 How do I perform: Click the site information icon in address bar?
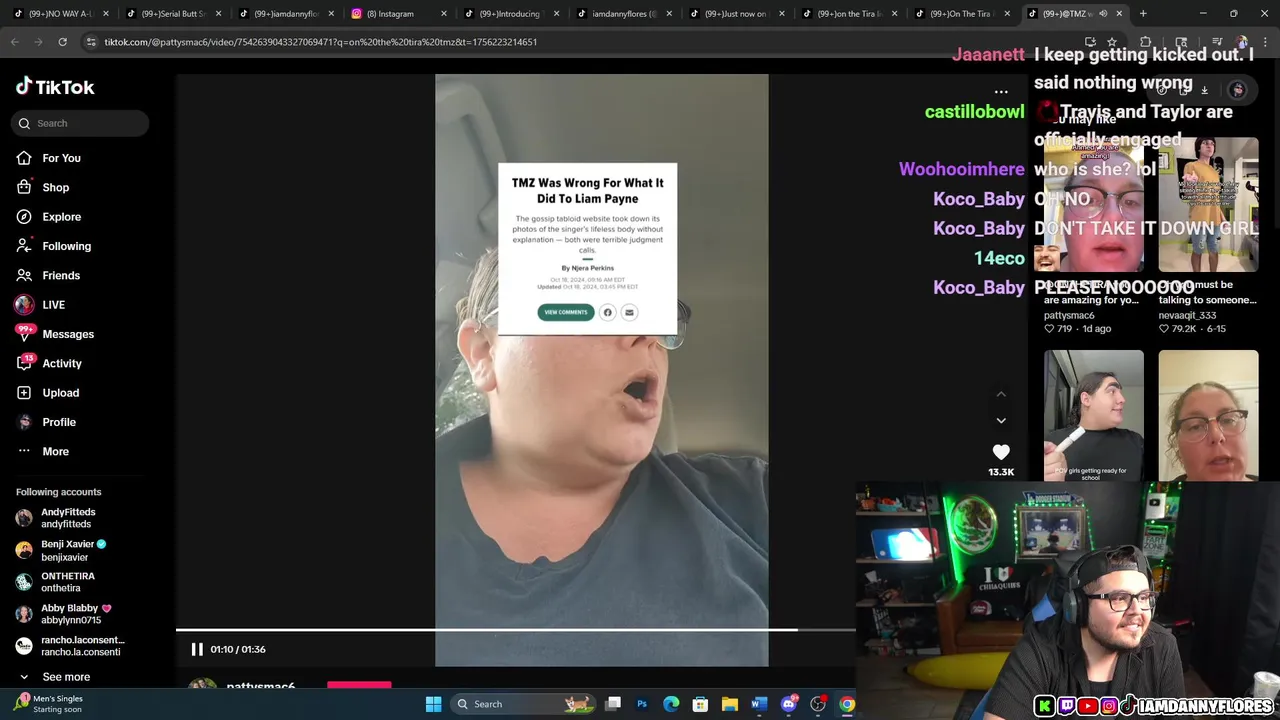click(91, 42)
